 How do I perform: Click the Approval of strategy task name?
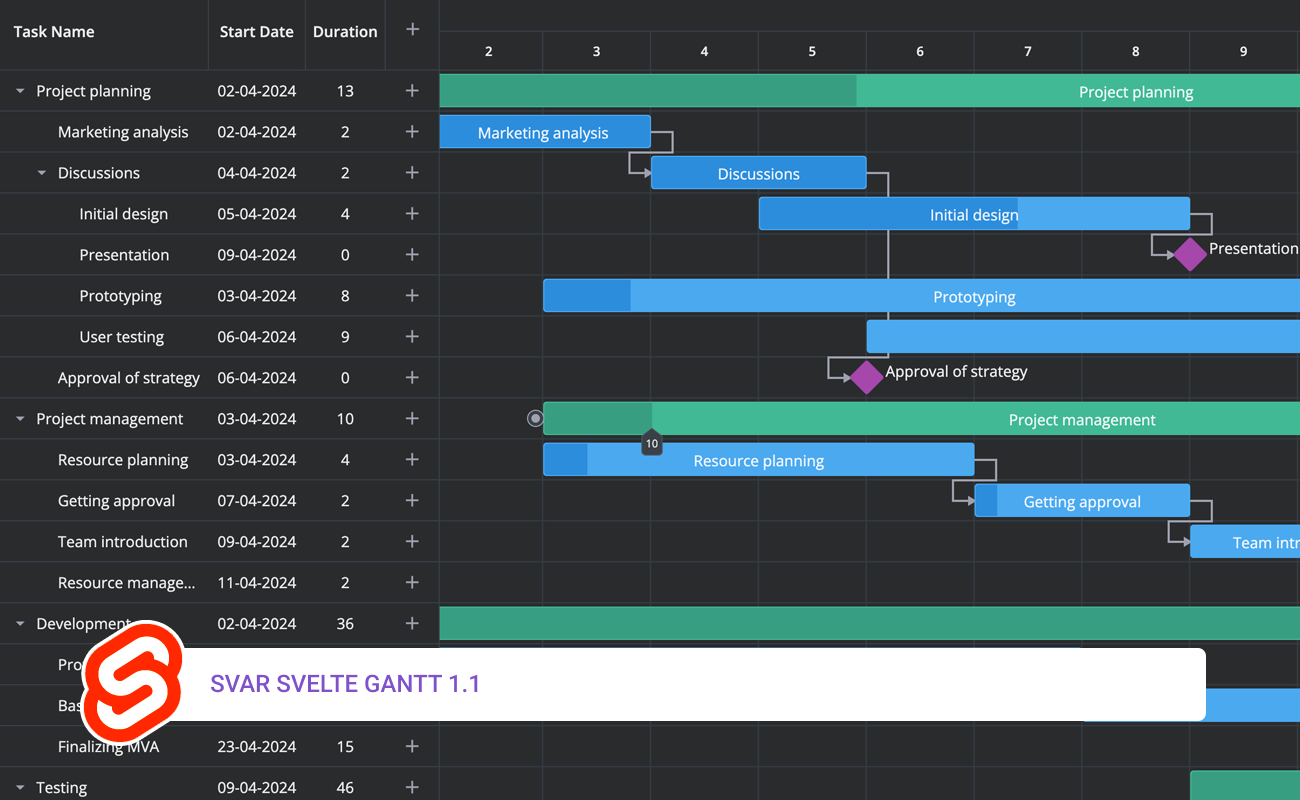(129, 378)
